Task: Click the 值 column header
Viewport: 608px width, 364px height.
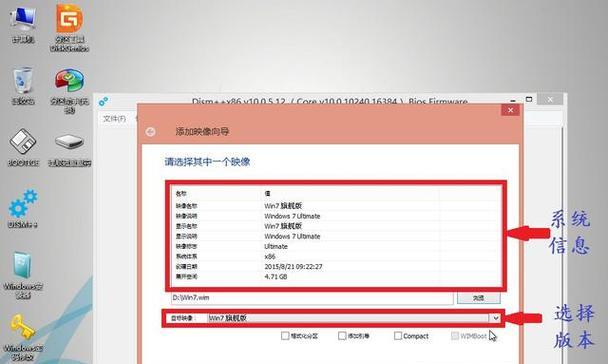Action: [351, 193]
